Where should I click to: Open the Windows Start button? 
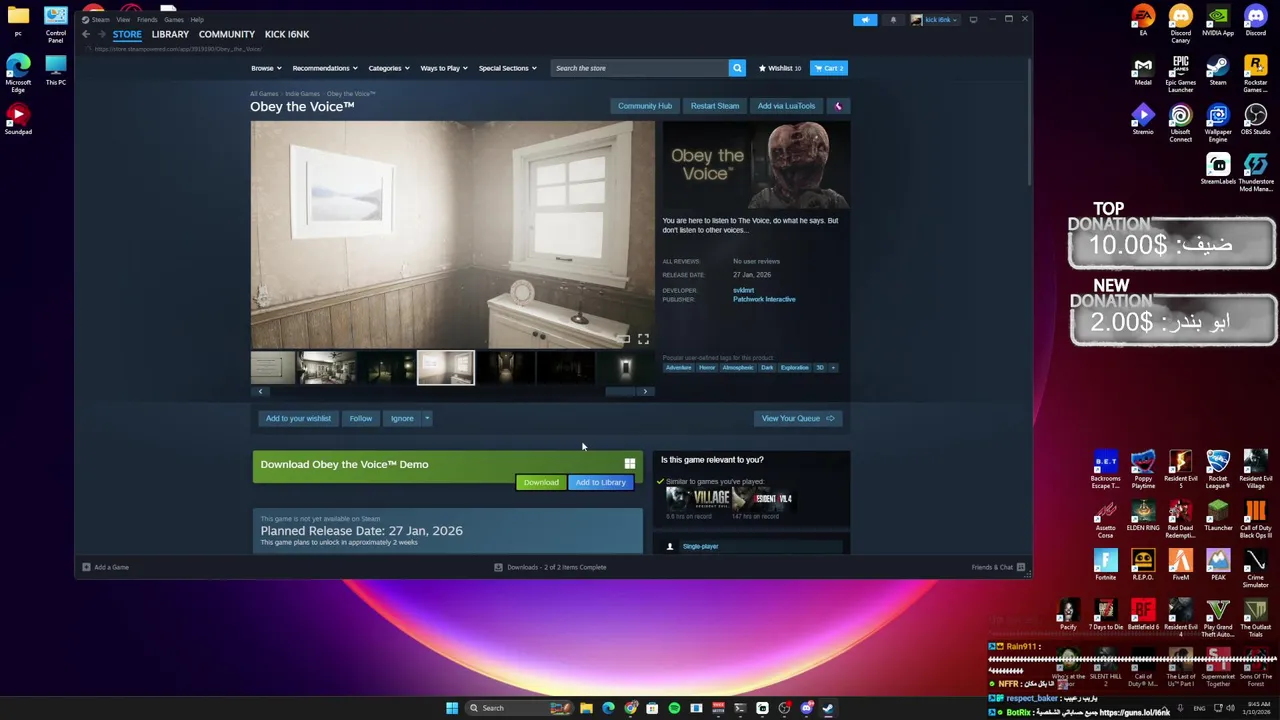pyautogui.click(x=452, y=708)
